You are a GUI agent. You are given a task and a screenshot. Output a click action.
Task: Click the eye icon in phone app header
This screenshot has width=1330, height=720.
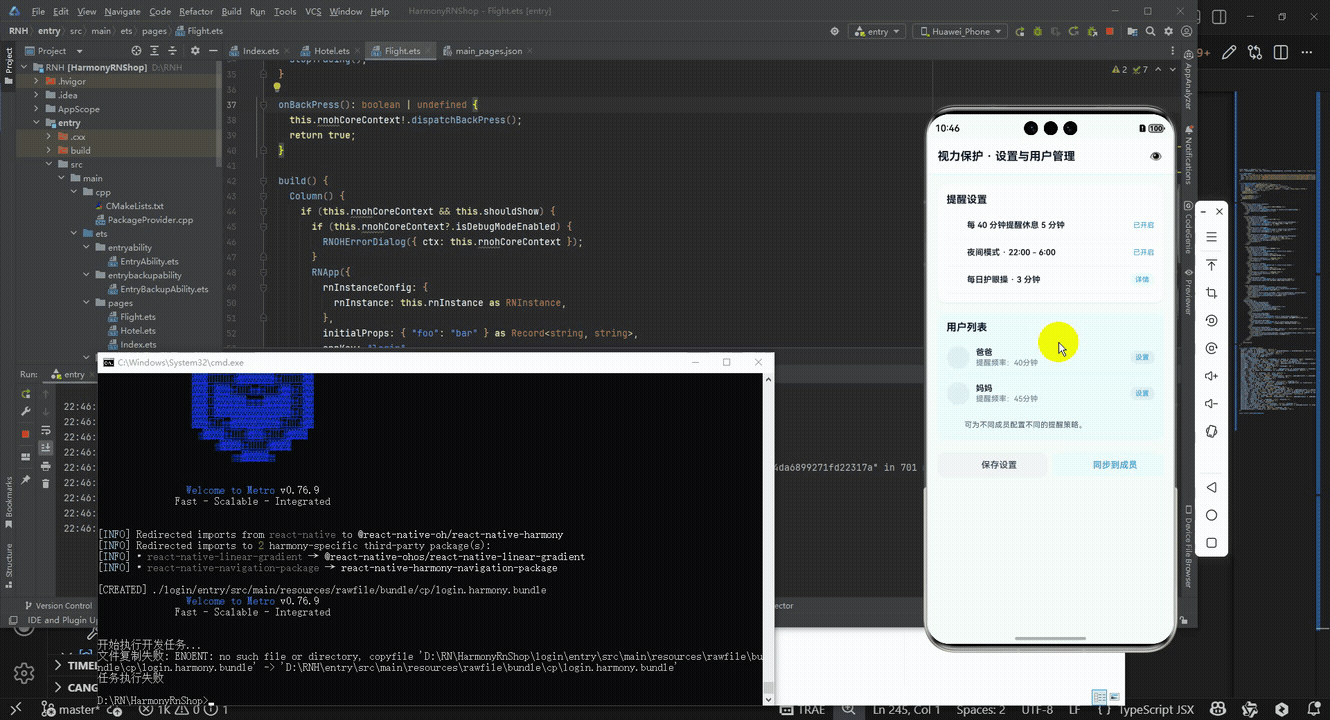point(1156,156)
